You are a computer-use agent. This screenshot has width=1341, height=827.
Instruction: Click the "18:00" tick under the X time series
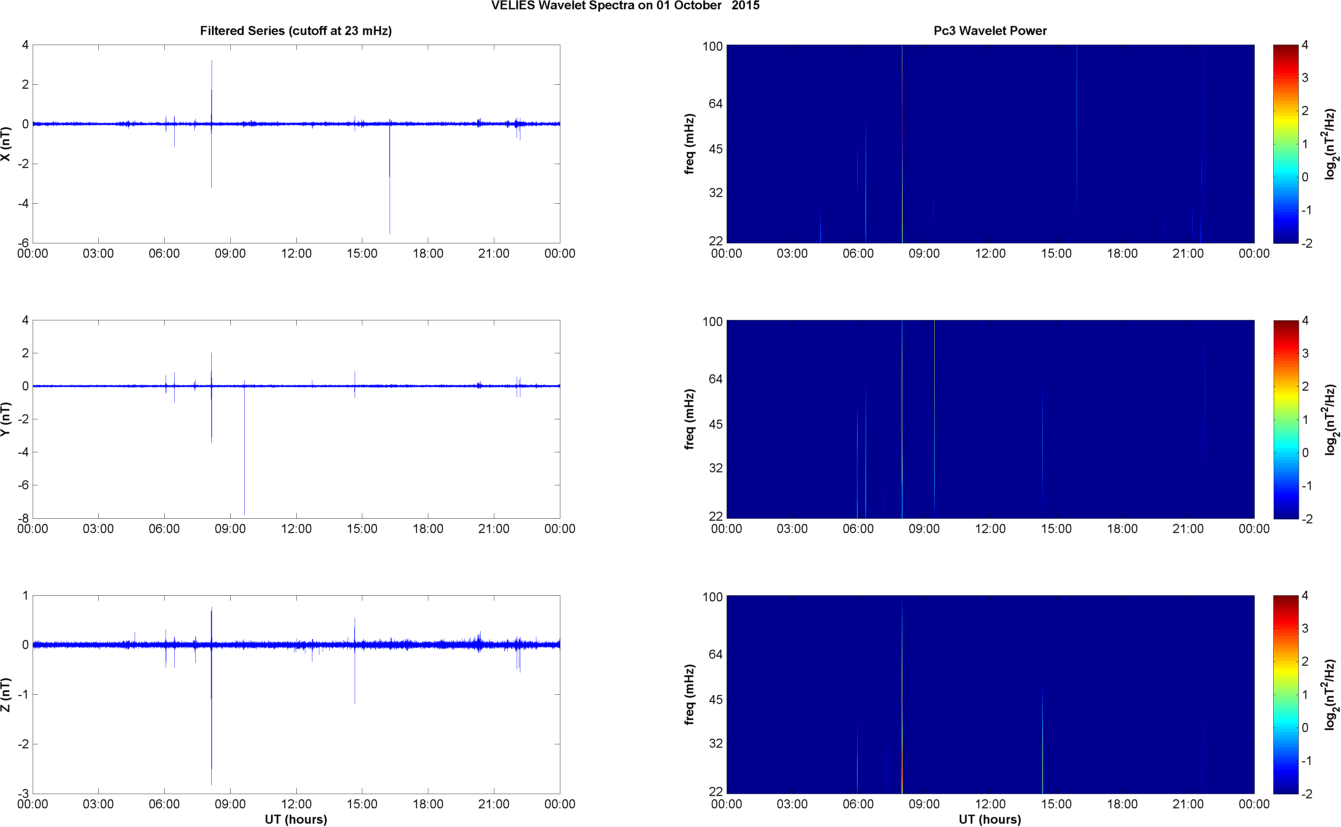pos(428,253)
